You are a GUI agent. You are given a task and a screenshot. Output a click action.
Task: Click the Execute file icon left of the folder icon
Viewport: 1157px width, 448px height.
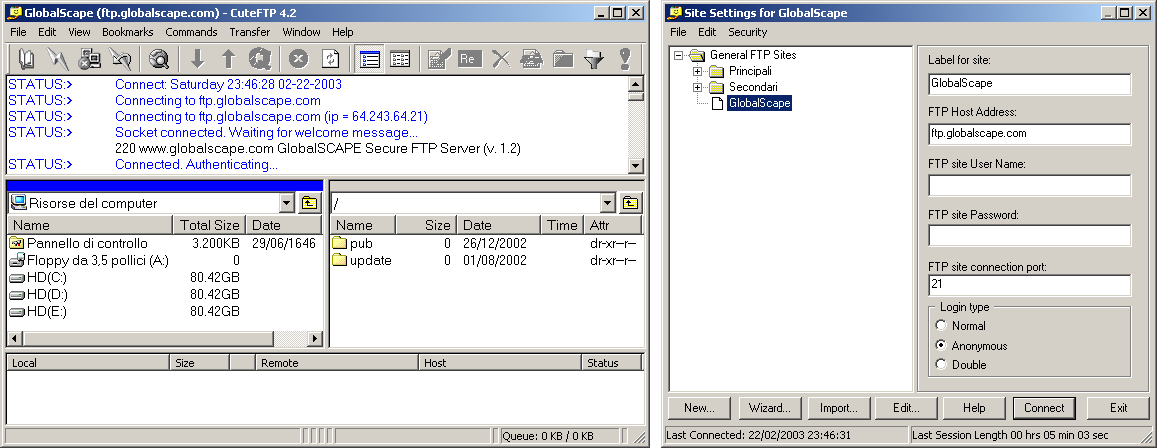click(x=532, y=58)
